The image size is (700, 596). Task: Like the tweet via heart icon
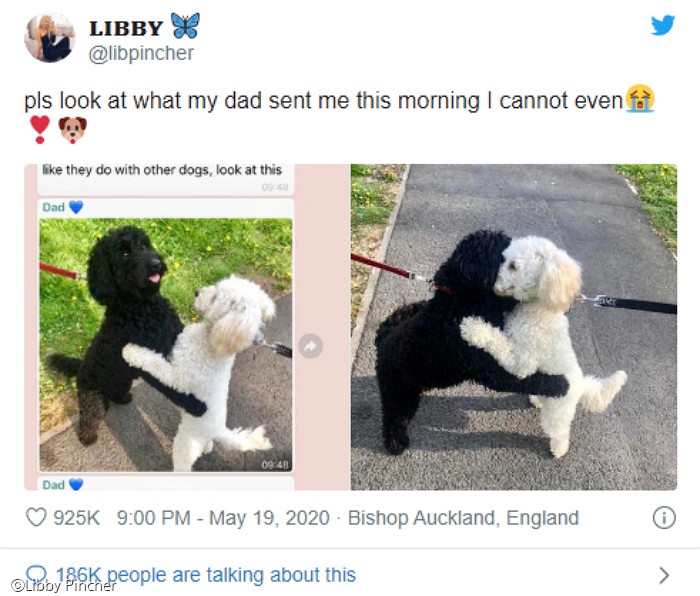pyautogui.click(x=36, y=517)
